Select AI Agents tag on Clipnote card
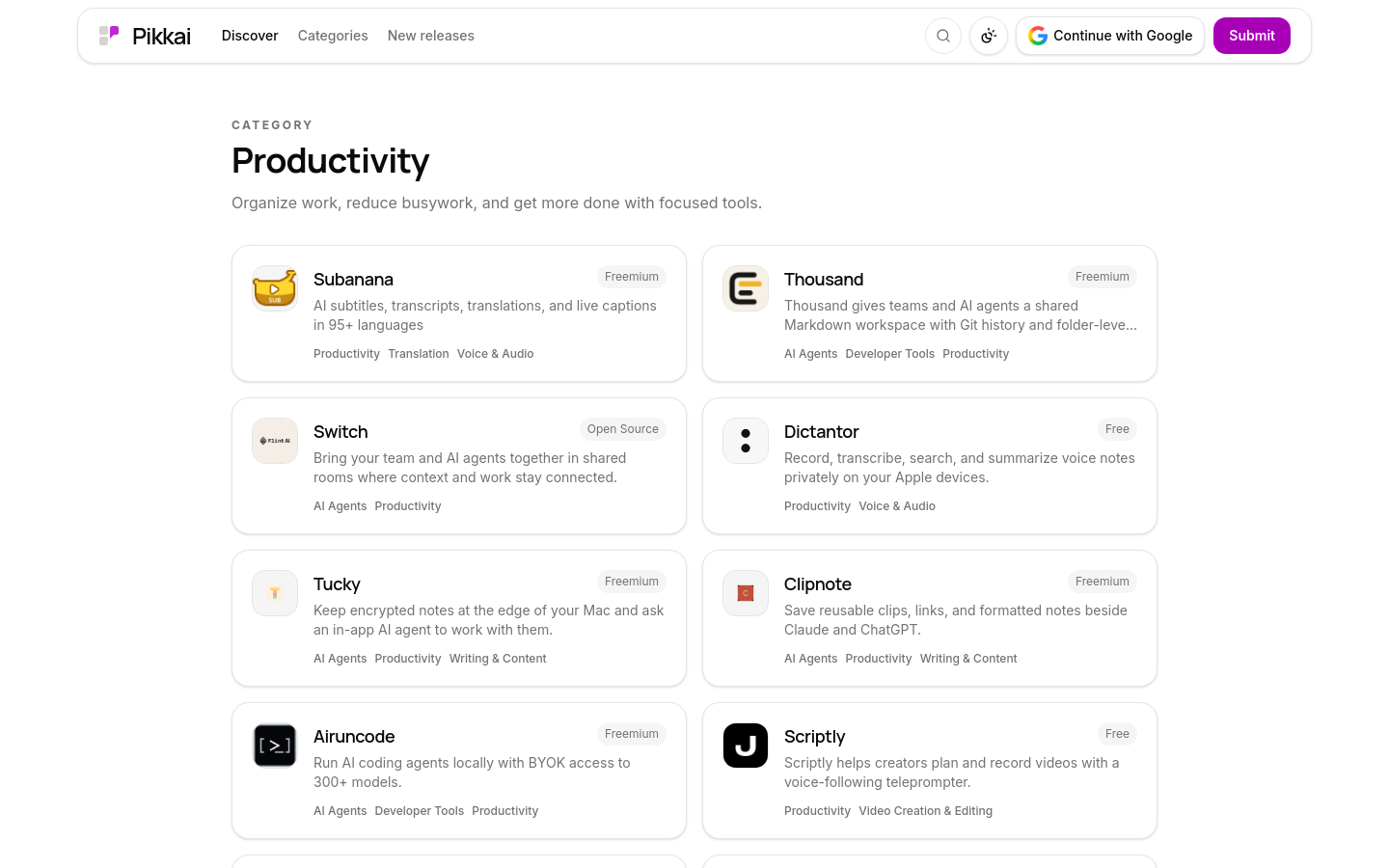This screenshot has width=1389, height=868. tap(810, 659)
